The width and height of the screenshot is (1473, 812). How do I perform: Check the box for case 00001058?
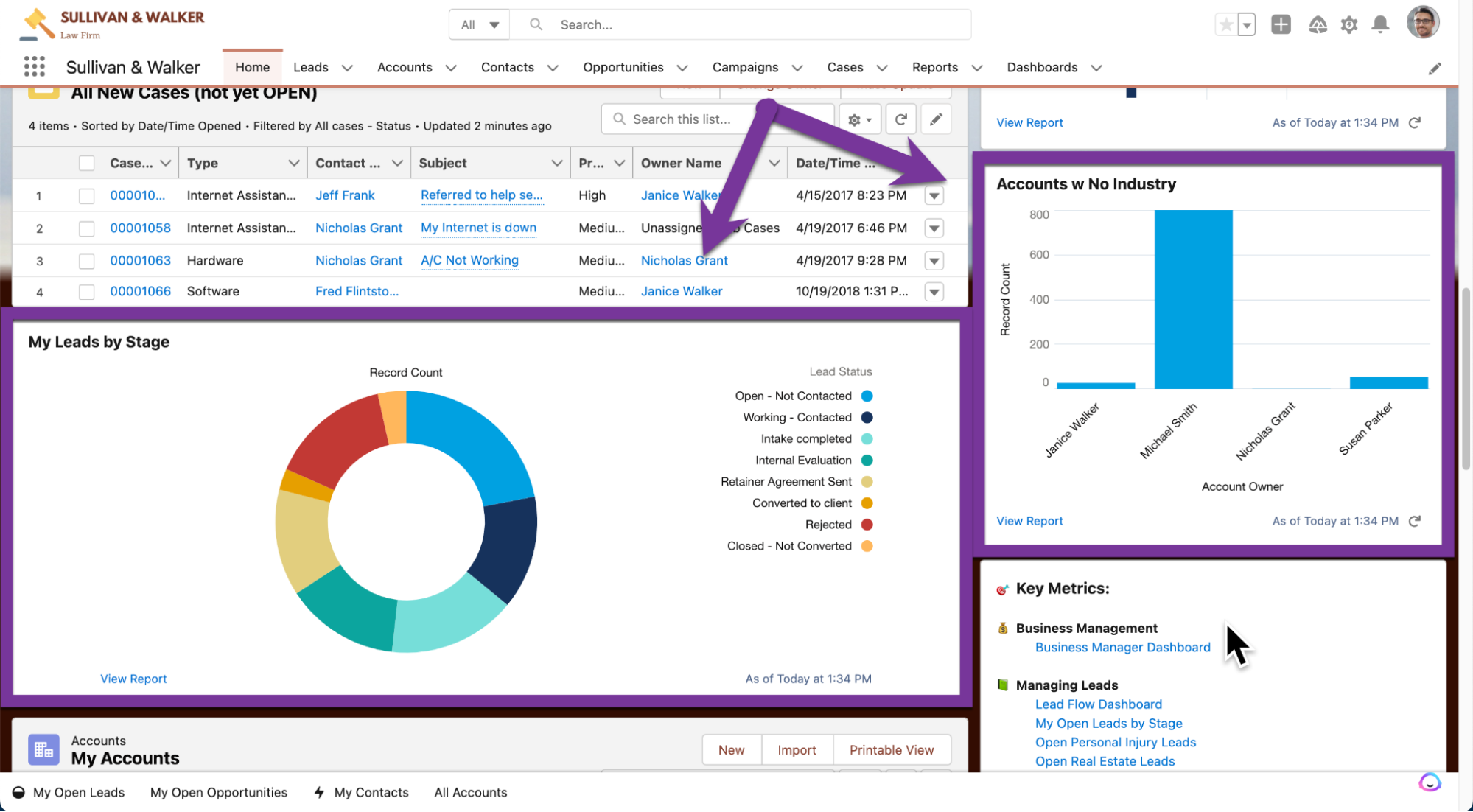point(87,228)
